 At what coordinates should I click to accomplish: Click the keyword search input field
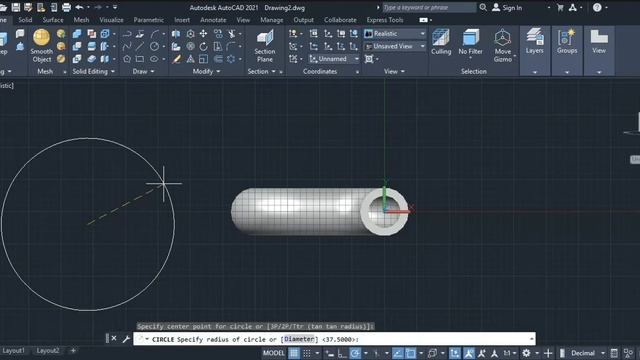[429, 7]
